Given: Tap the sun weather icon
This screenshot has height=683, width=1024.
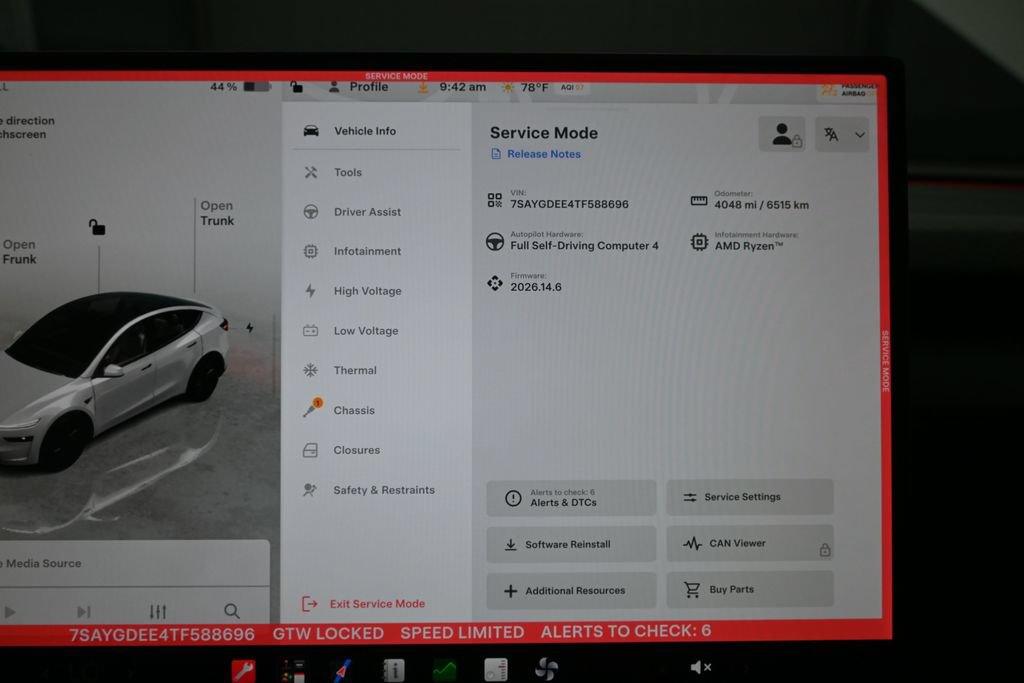Looking at the screenshot, I should pyautogui.click(x=507, y=87).
